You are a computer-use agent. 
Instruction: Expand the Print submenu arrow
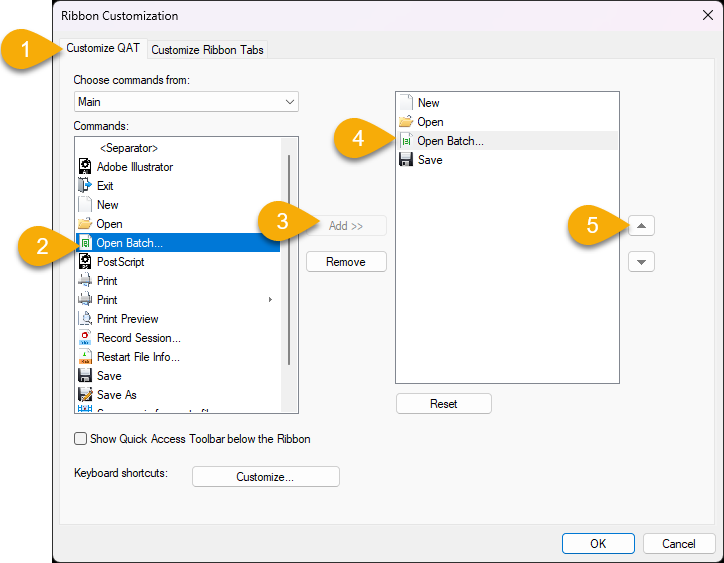(270, 300)
